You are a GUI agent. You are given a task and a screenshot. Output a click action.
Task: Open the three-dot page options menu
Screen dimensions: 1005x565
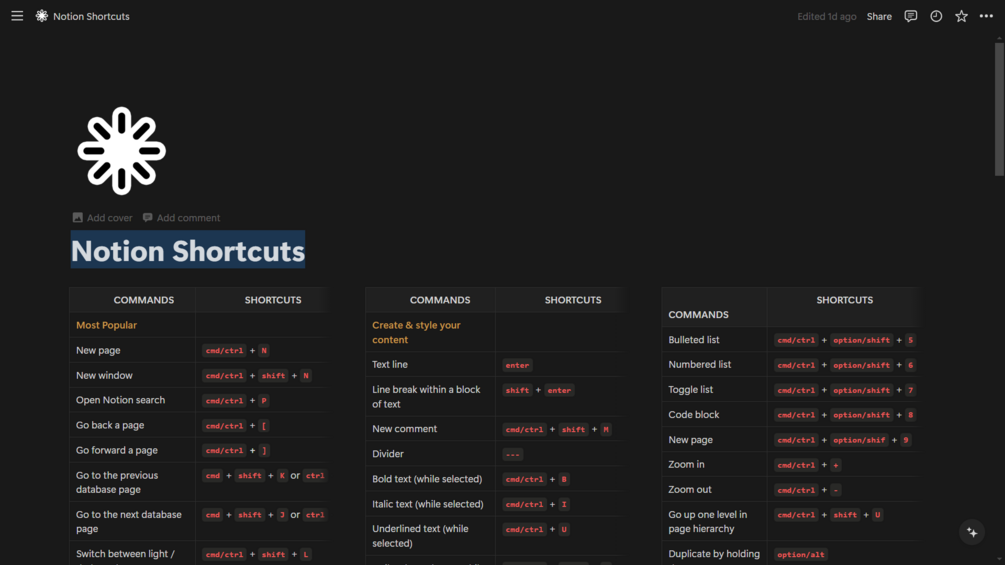pyautogui.click(x=986, y=16)
